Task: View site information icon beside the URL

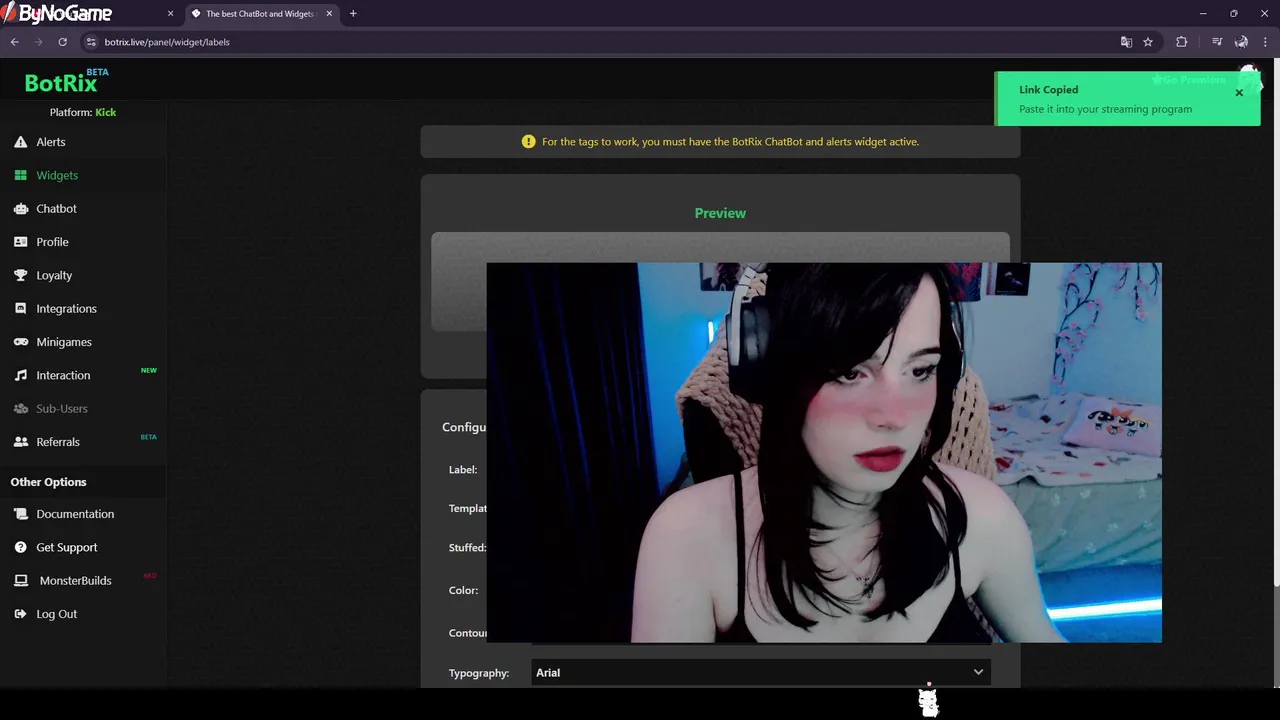Action: [91, 42]
